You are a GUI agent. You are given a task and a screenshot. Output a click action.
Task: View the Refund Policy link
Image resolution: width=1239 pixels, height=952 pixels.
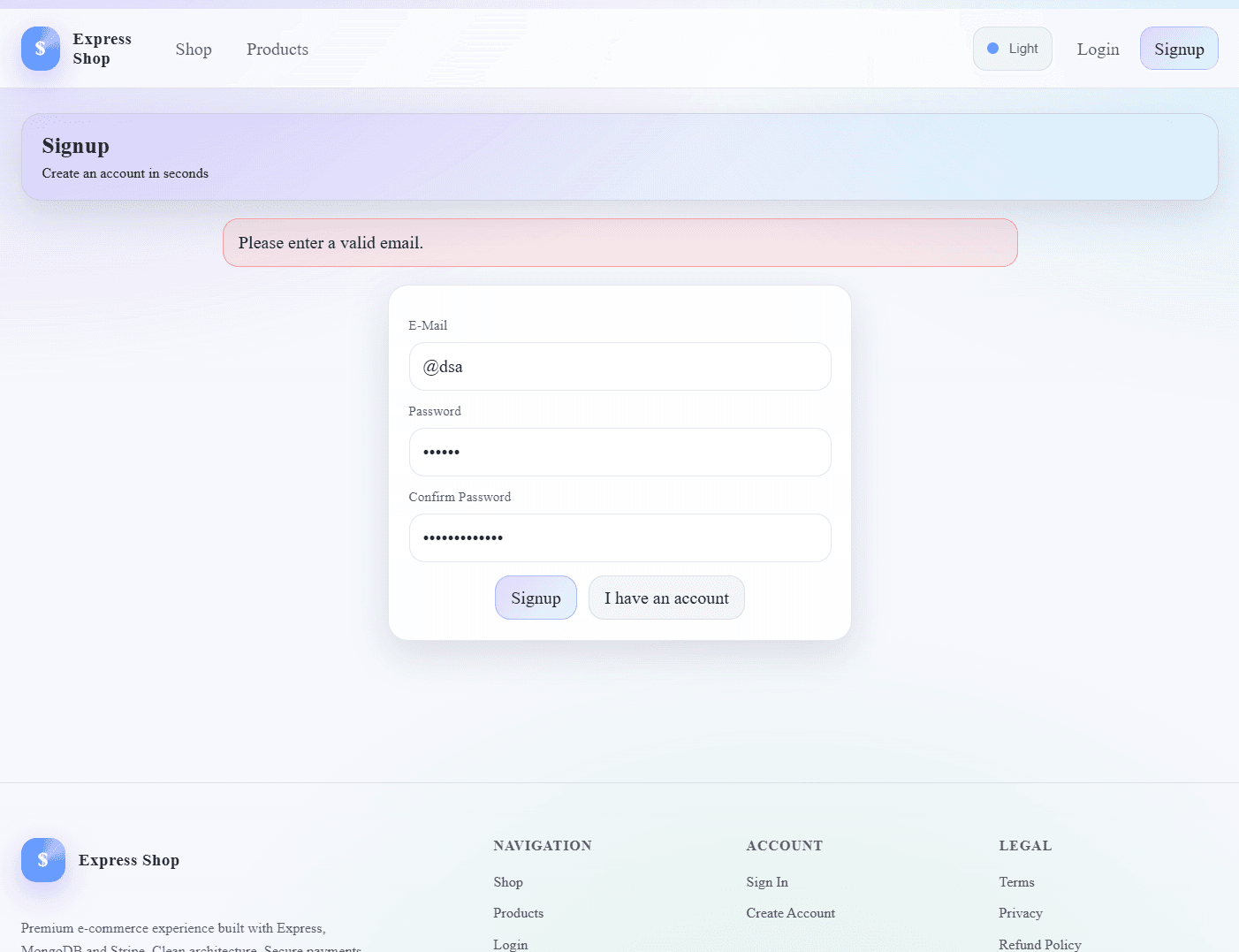(x=1039, y=944)
